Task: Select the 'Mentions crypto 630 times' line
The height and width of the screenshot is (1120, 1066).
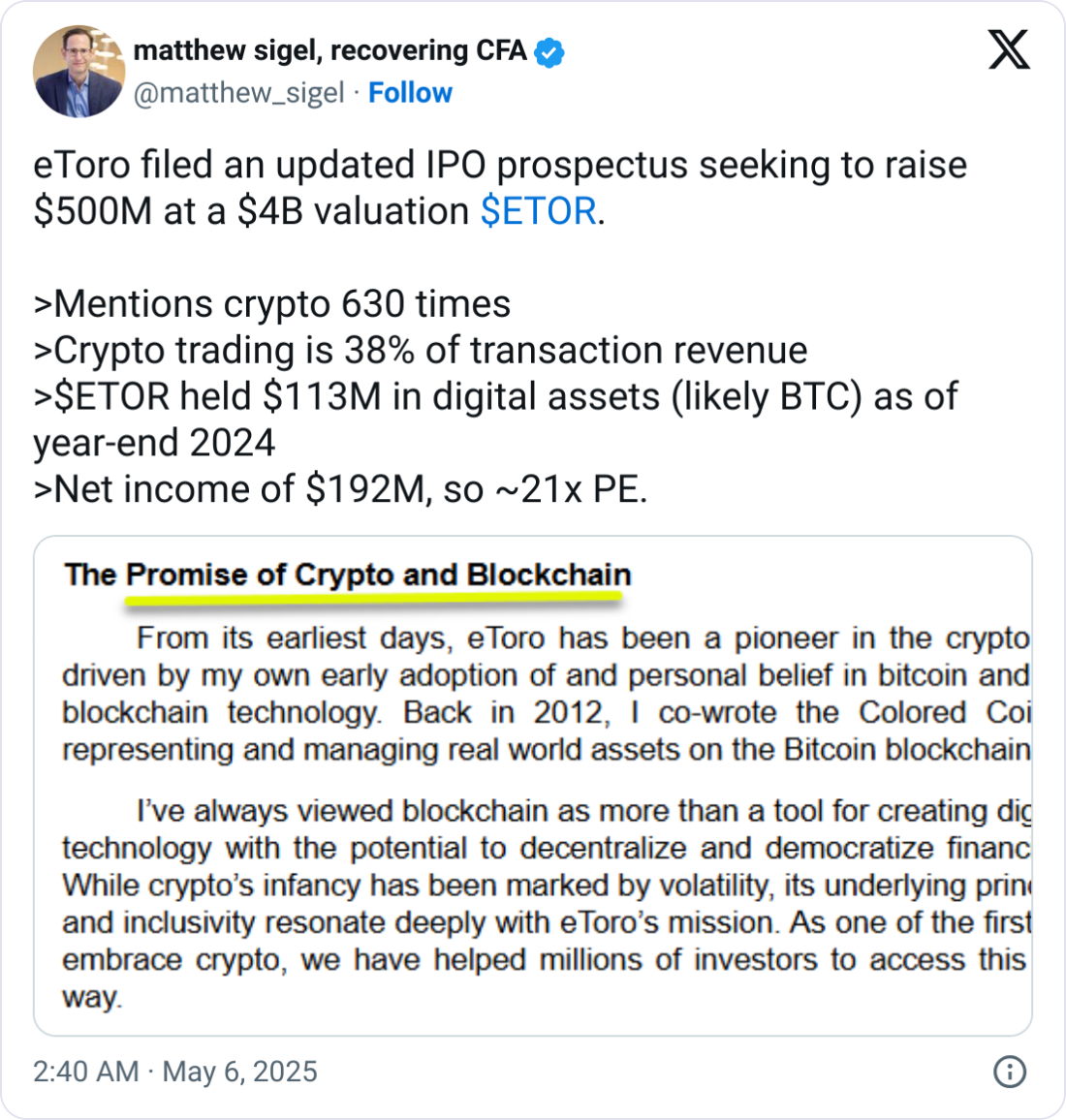Action: pos(272,304)
